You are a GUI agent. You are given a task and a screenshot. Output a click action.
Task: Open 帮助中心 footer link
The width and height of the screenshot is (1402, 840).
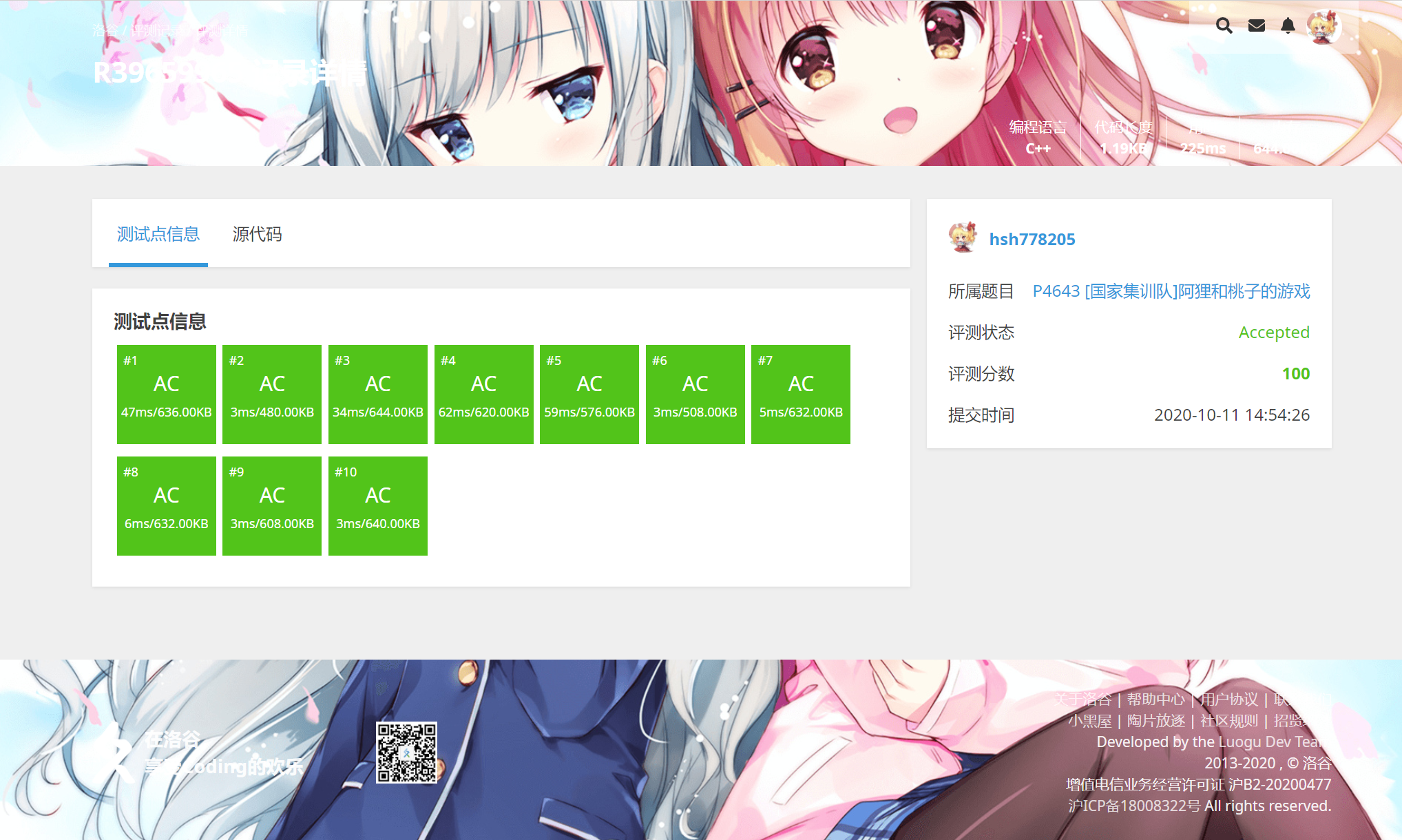point(1155,700)
